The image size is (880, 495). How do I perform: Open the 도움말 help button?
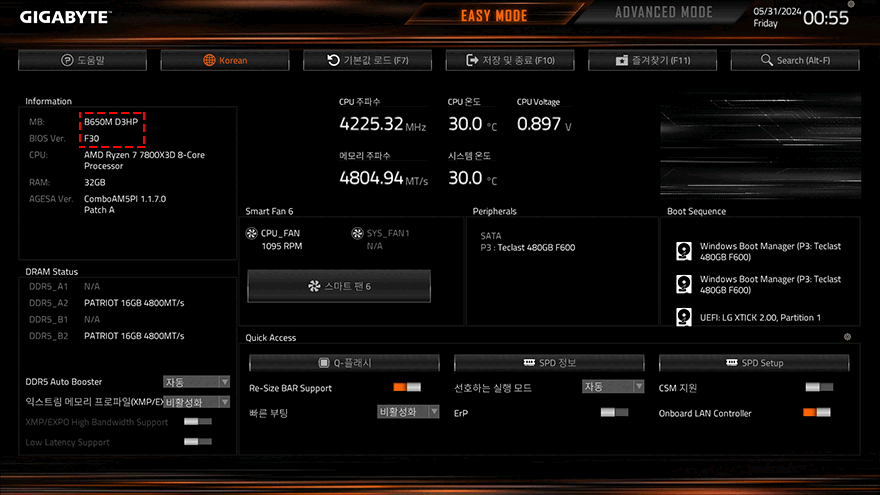coord(82,60)
